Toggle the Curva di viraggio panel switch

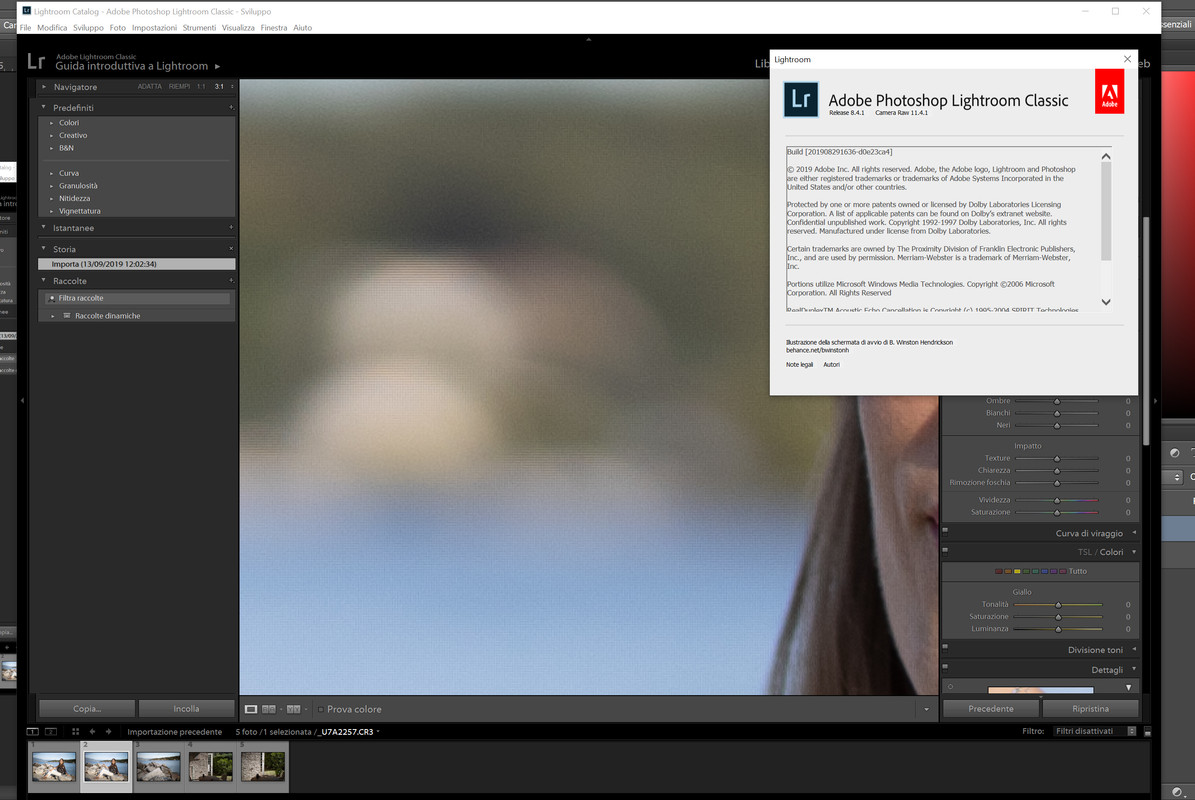[945, 530]
